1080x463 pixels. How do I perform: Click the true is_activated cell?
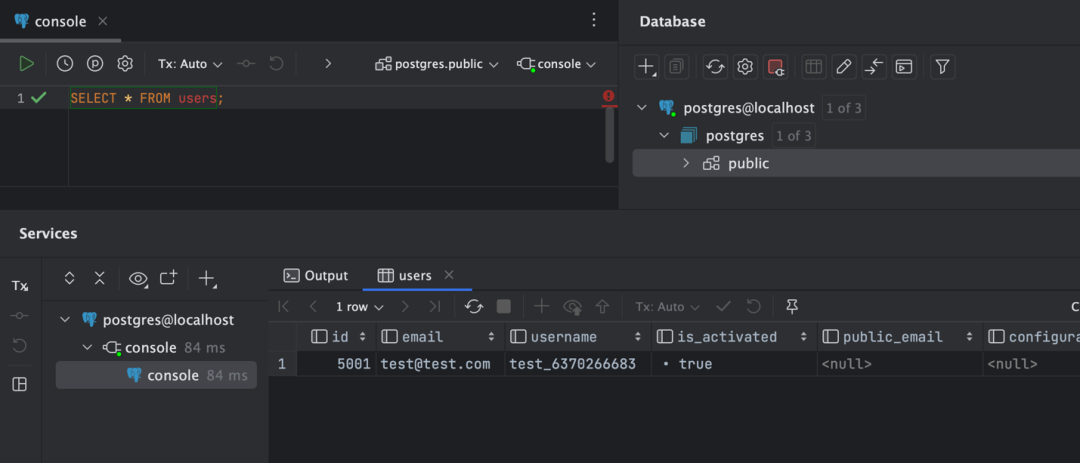734,364
